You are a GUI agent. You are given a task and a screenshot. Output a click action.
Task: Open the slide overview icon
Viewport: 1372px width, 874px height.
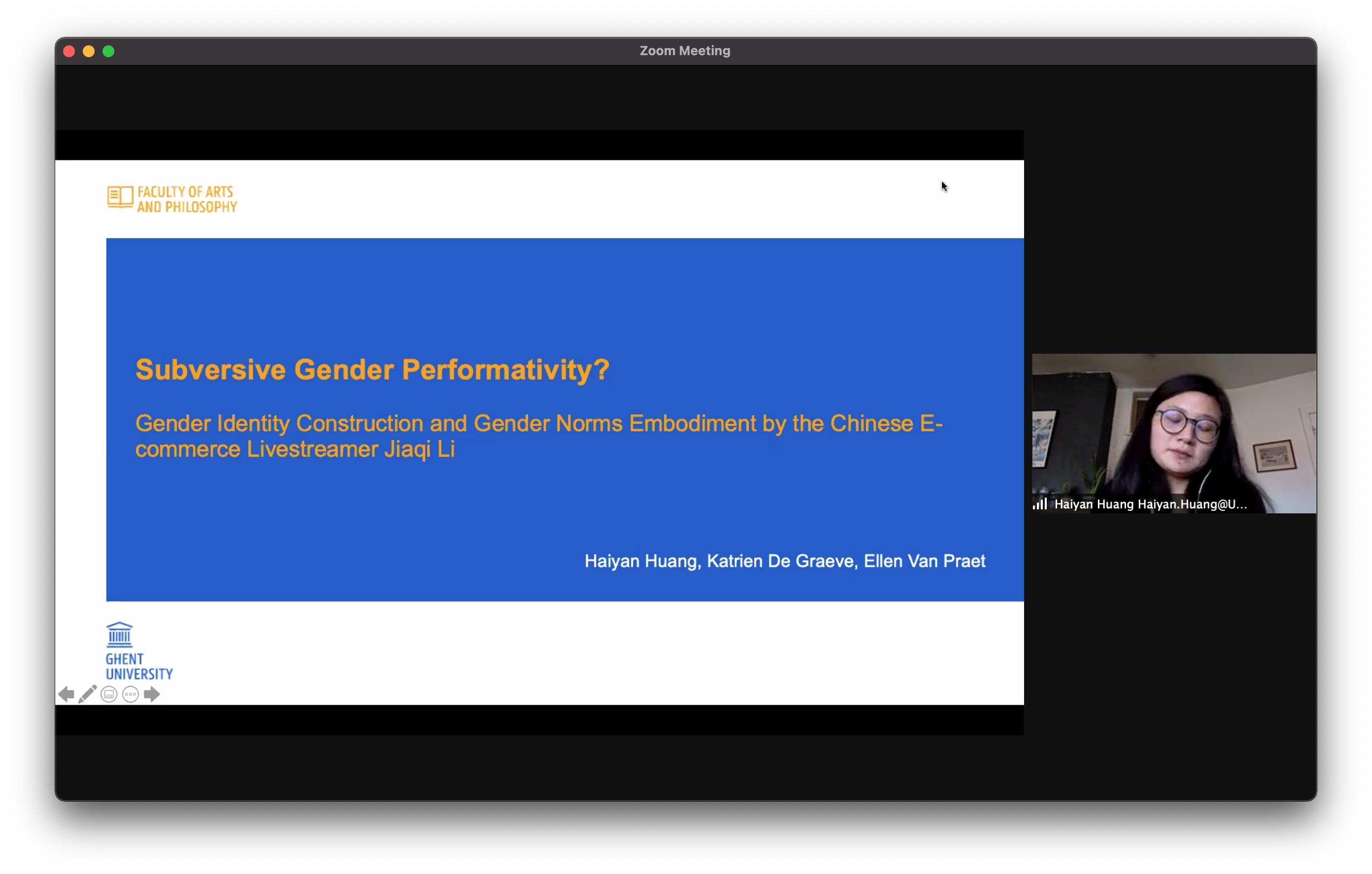[109, 695]
